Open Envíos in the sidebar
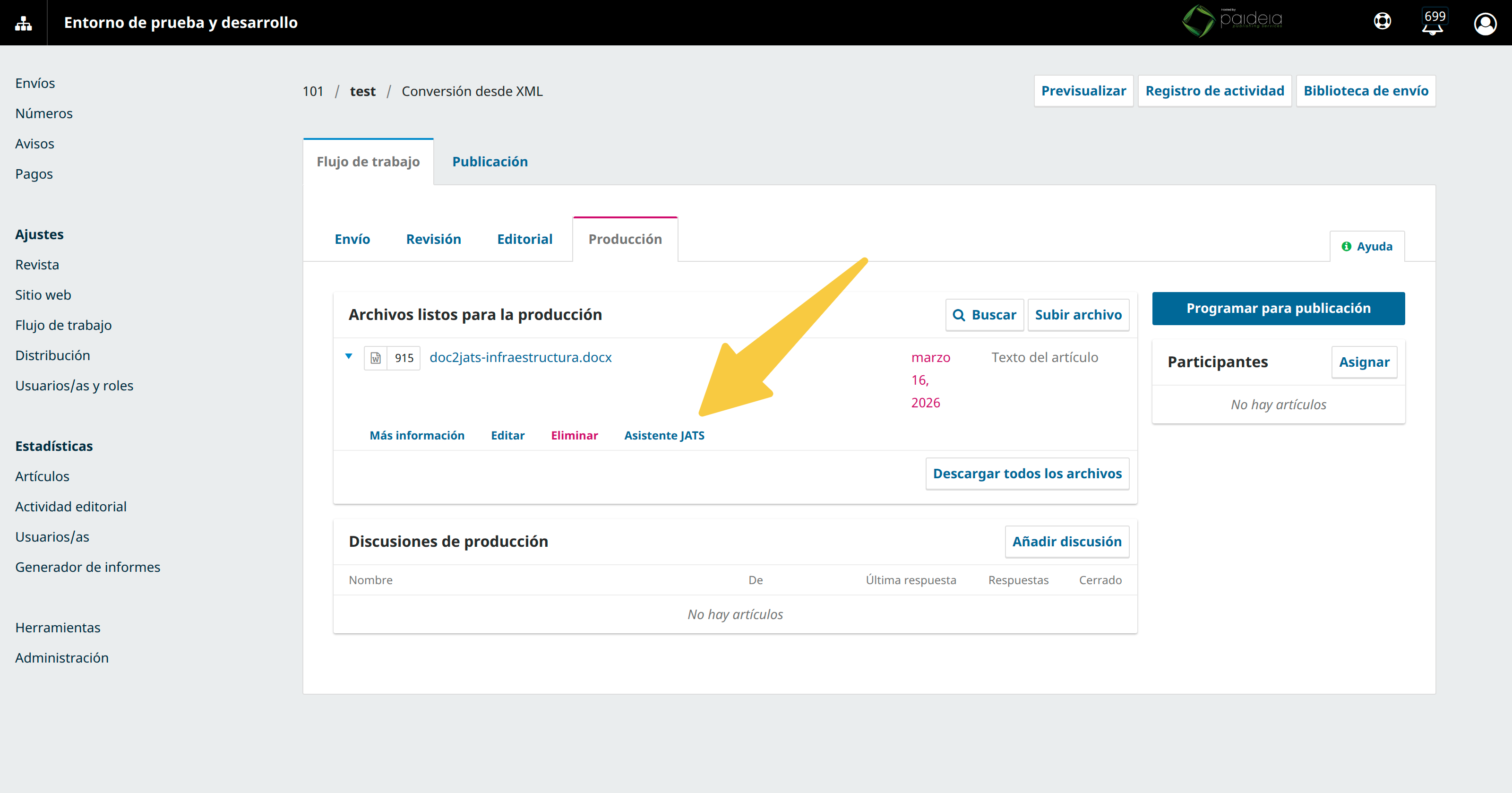1512x793 pixels. (34, 83)
